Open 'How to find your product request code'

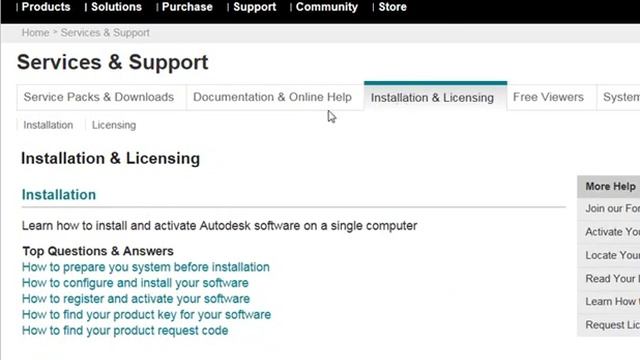coord(125,331)
